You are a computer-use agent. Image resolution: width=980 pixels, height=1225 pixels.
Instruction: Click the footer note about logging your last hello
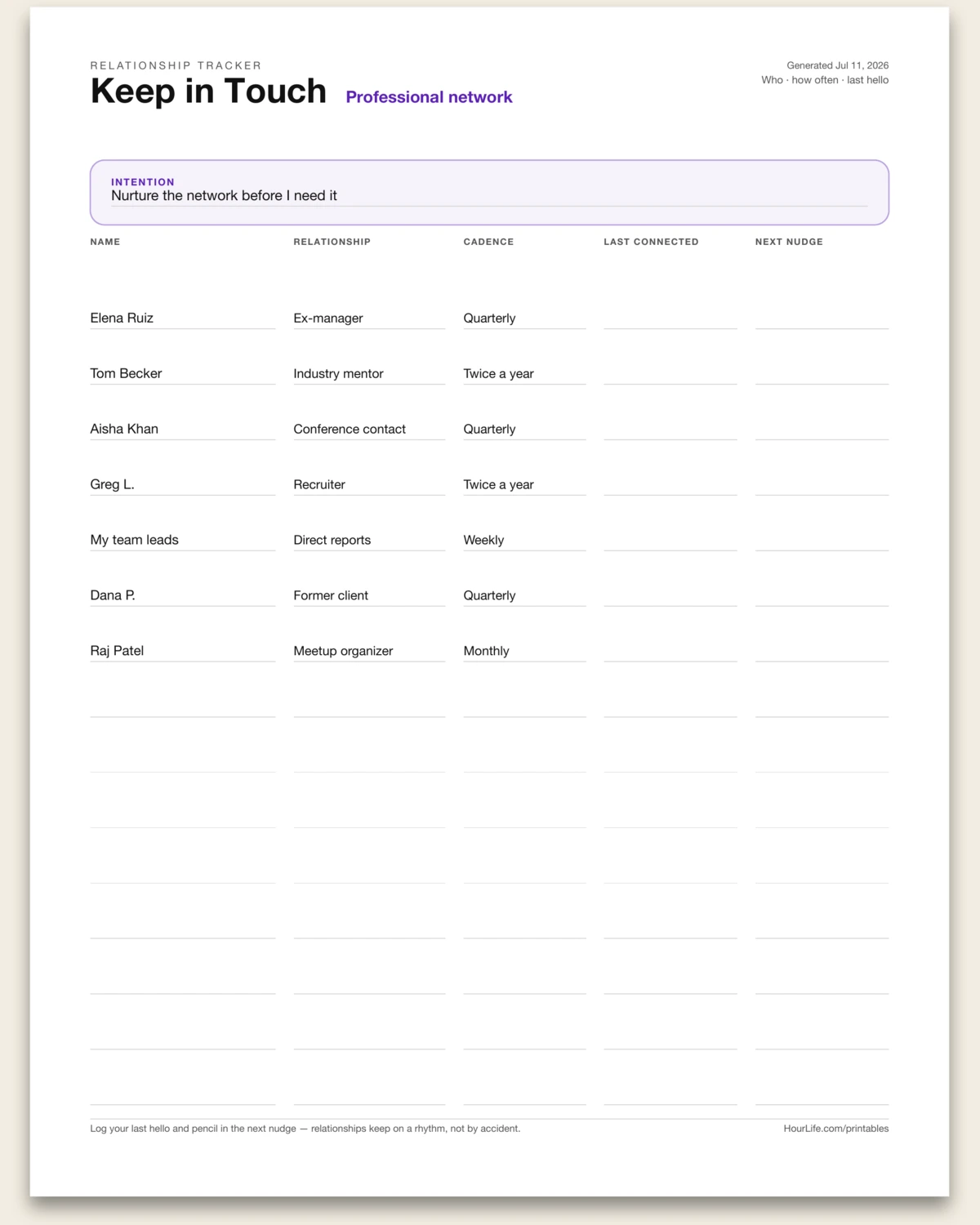305,1129
